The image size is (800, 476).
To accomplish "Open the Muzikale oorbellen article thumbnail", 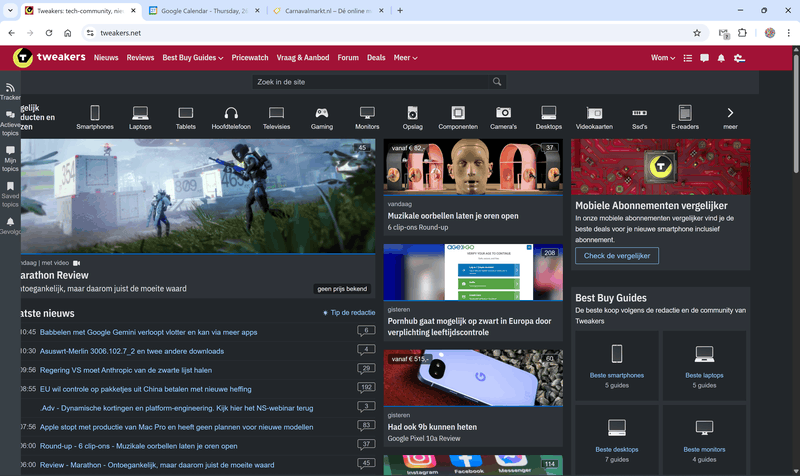I will tap(473, 167).
